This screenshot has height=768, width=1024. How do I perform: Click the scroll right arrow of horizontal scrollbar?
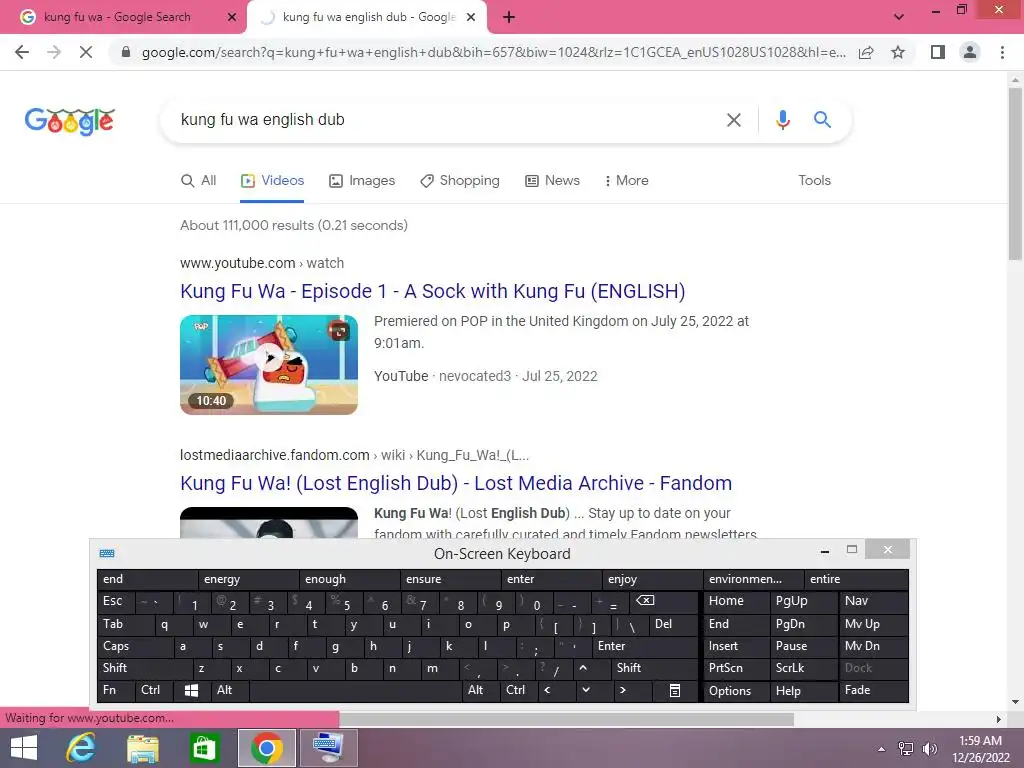(999, 719)
